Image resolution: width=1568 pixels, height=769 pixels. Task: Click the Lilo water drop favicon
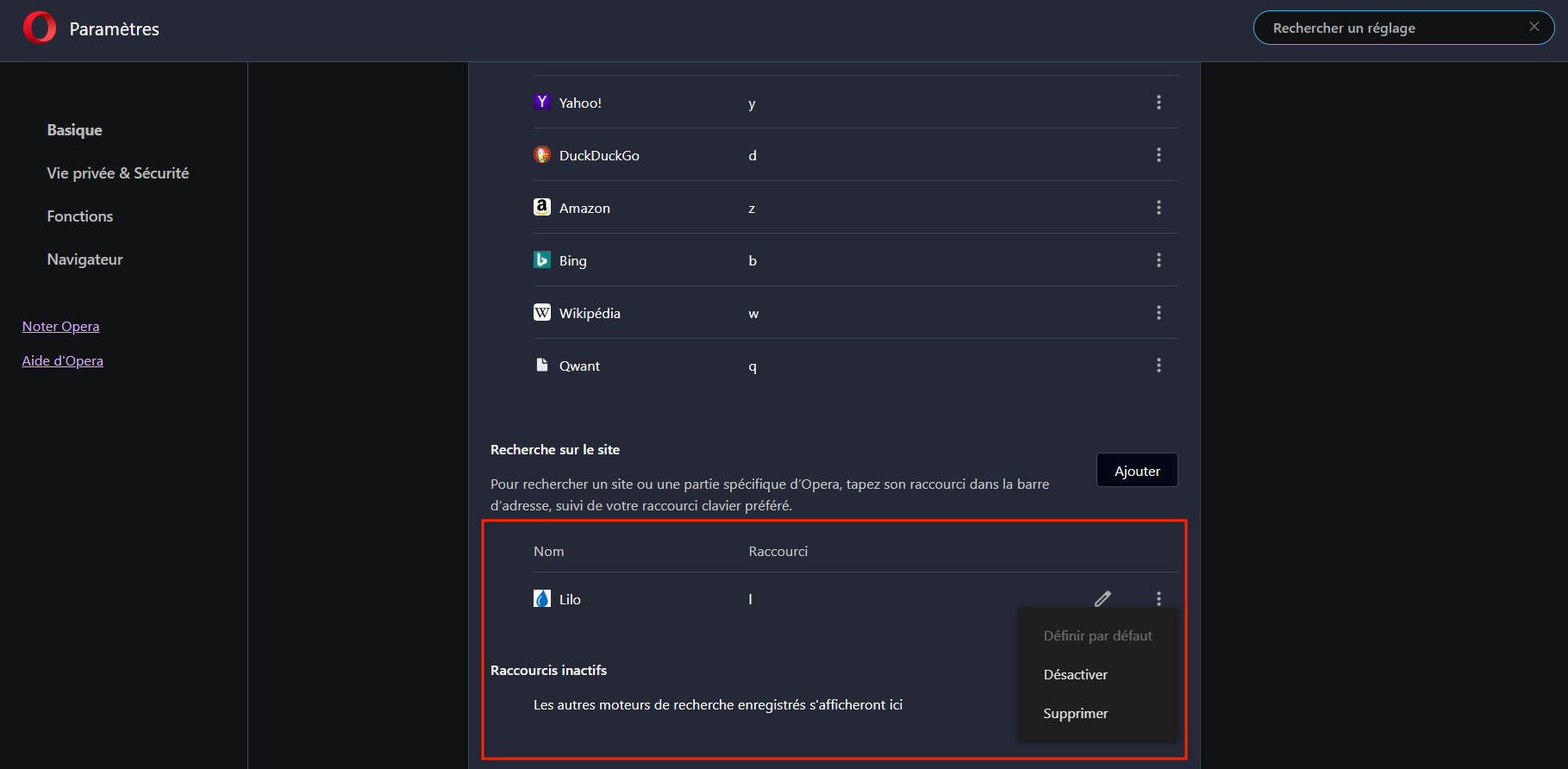tap(542, 598)
